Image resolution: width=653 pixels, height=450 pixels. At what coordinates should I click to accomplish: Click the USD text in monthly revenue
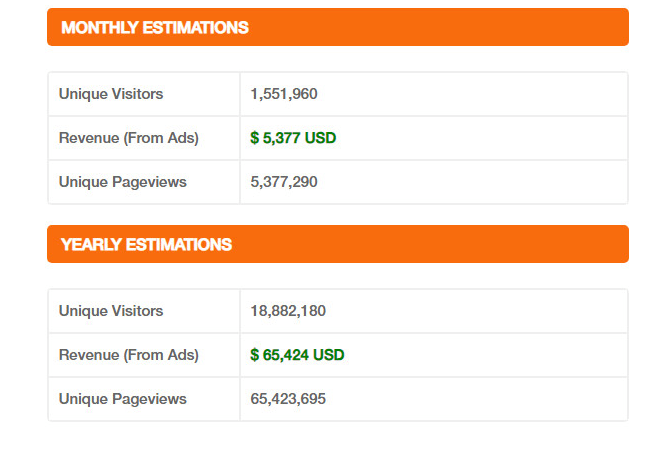(x=320, y=138)
